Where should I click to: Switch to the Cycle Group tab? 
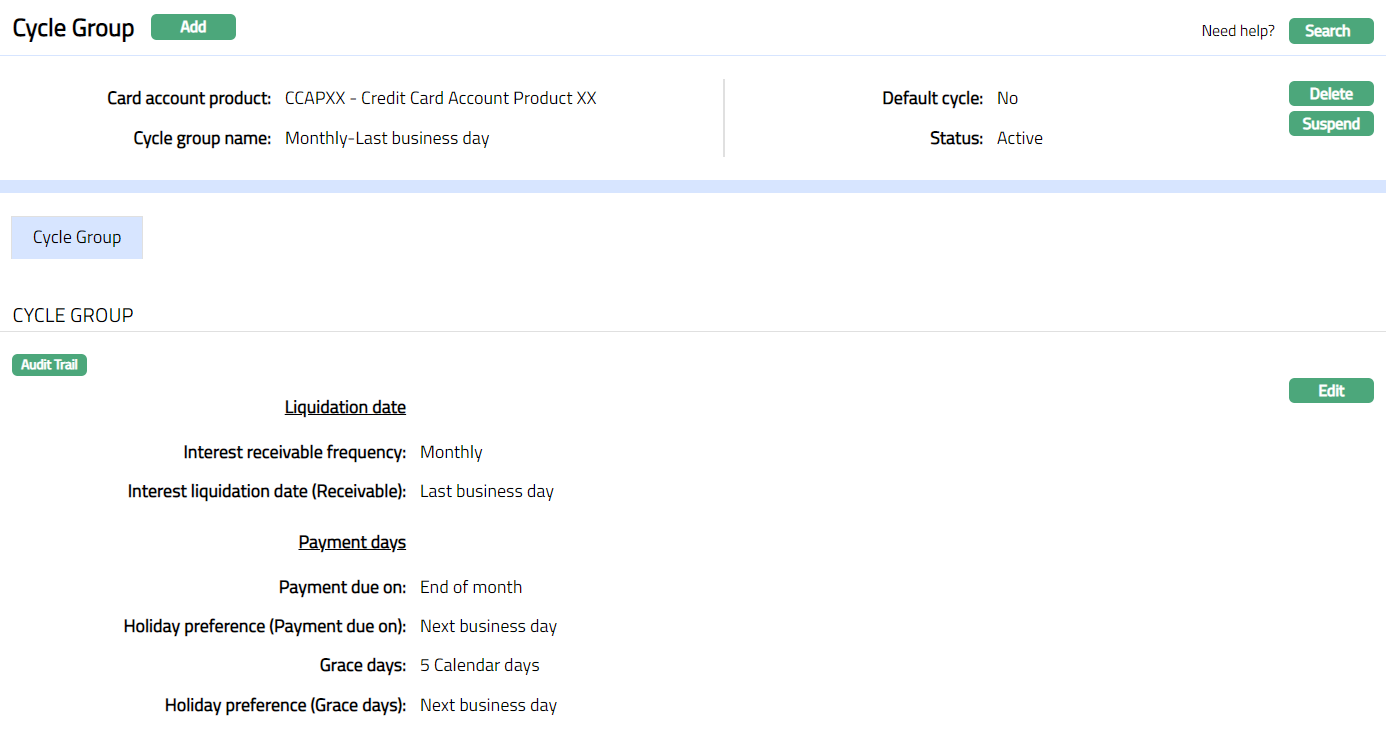tap(77, 238)
